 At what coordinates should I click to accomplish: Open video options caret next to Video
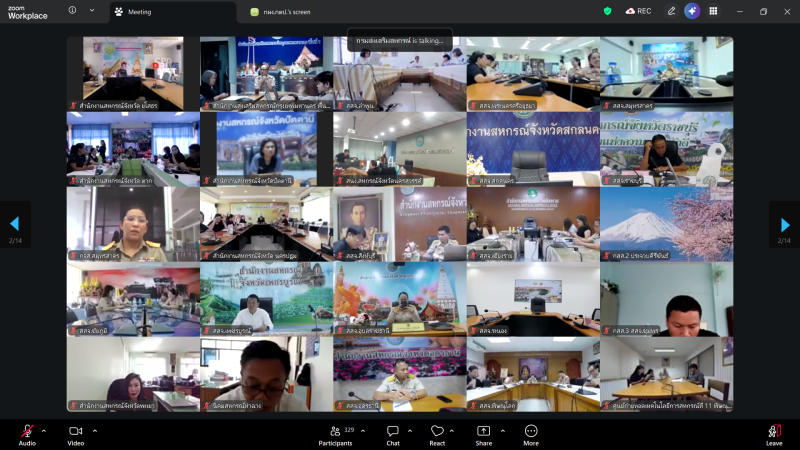95,430
